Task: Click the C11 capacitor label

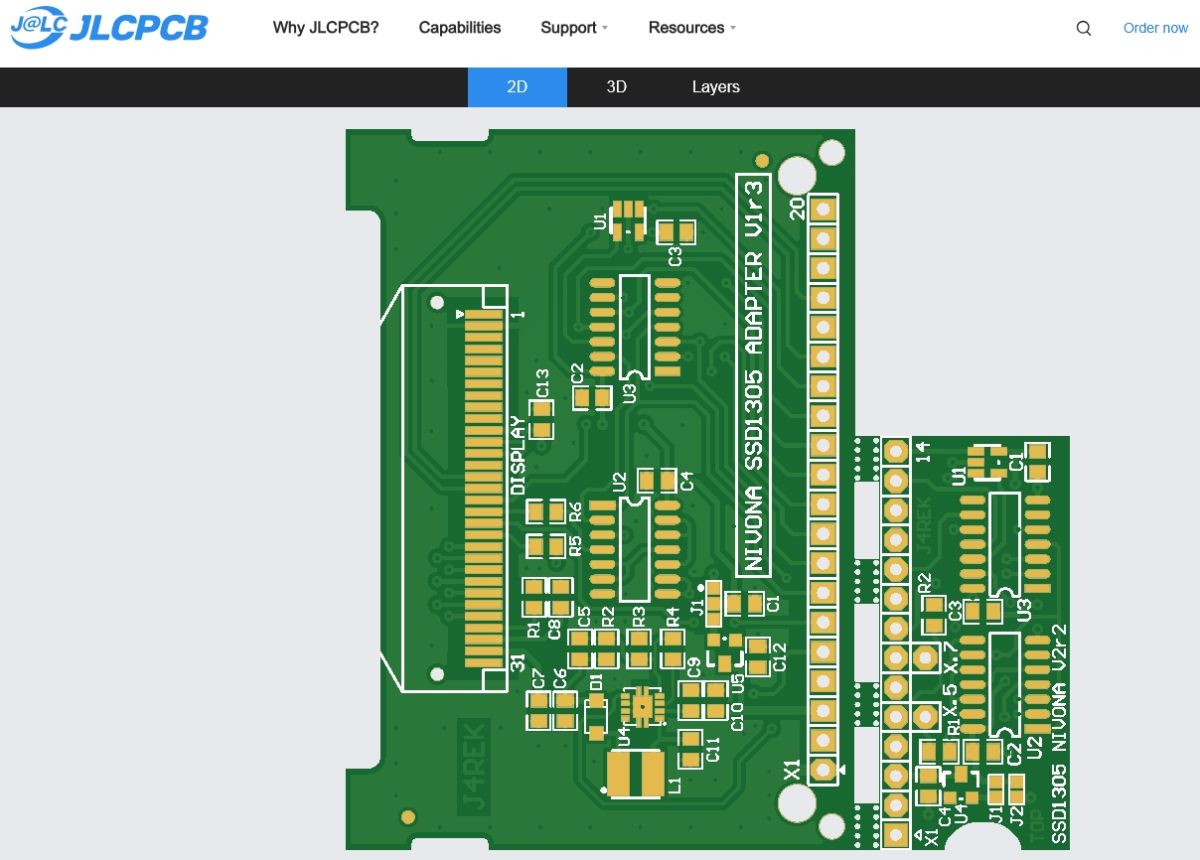Action: click(713, 749)
